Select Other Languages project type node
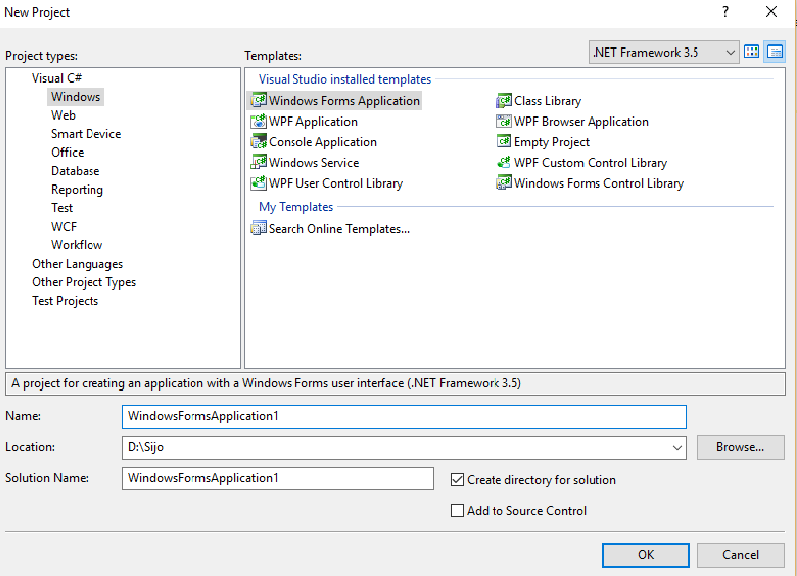The width and height of the screenshot is (797, 576). [77, 264]
